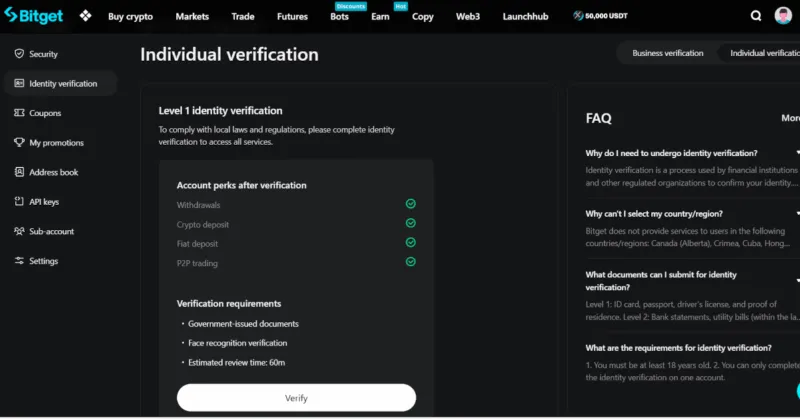Click the 'Estimated review time: 60m' bullet
The height and width of the screenshot is (419, 800).
[x=237, y=362]
